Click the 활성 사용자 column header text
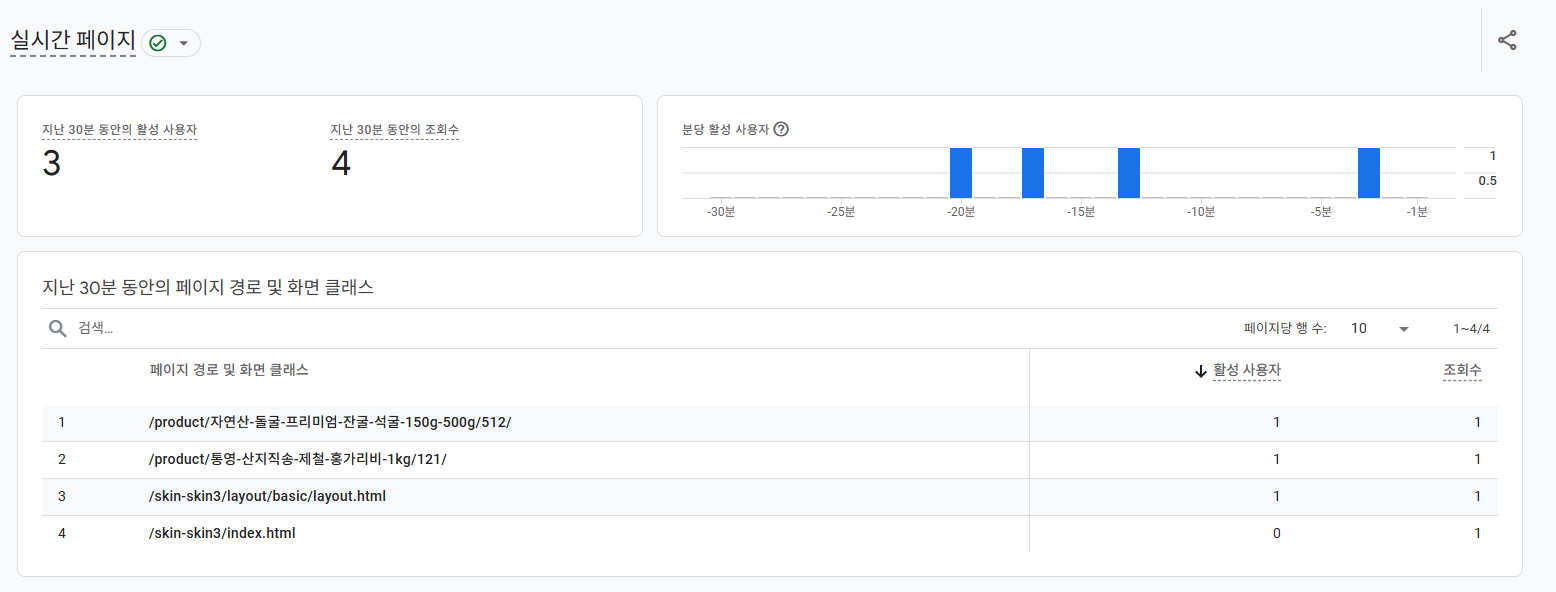The height and width of the screenshot is (592, 1556). pos(1247,370)
